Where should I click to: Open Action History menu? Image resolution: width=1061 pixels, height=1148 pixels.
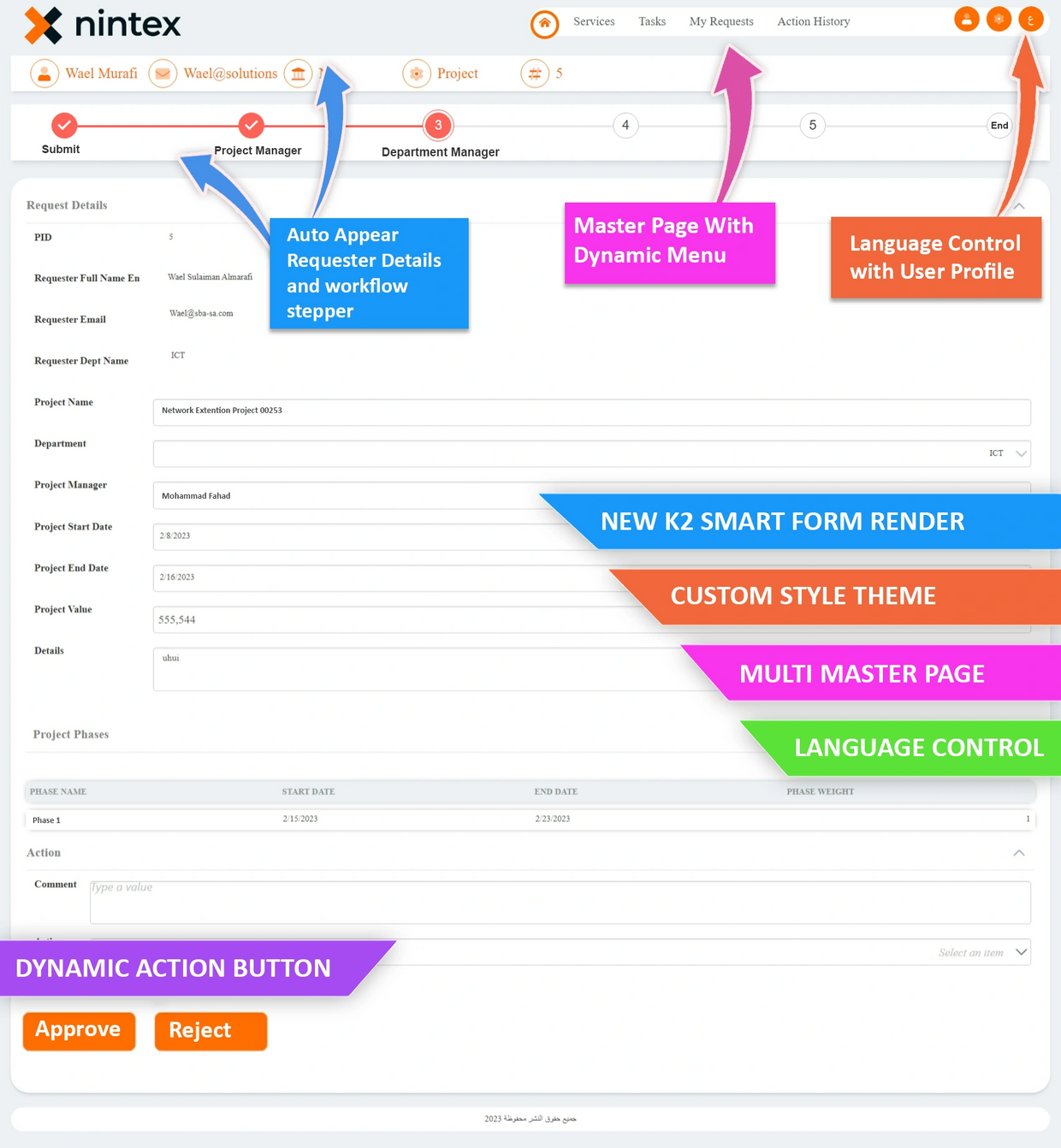point(814,21)
